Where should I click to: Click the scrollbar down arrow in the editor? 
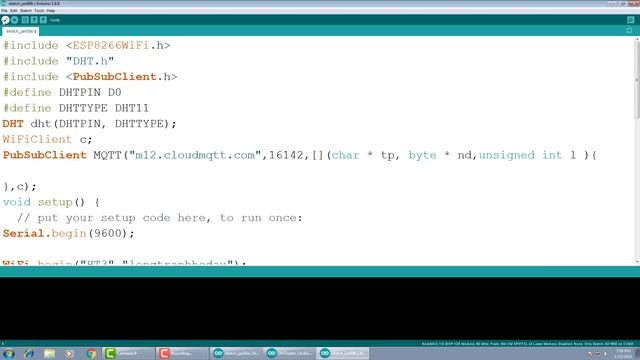click(637, 262)
